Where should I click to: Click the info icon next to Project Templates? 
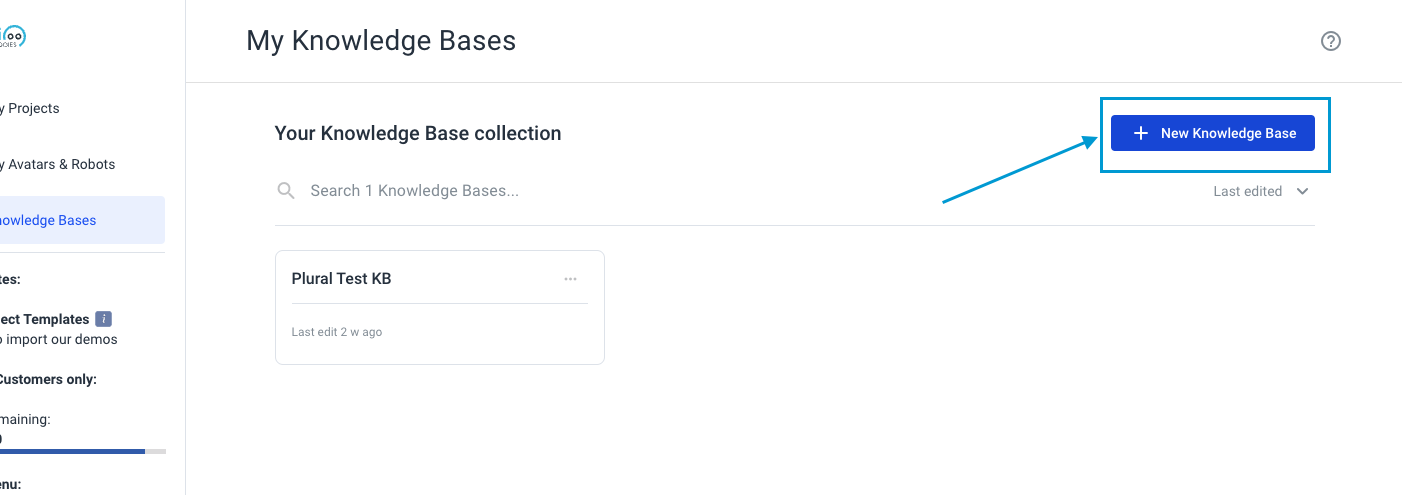(x=104, y=319)
